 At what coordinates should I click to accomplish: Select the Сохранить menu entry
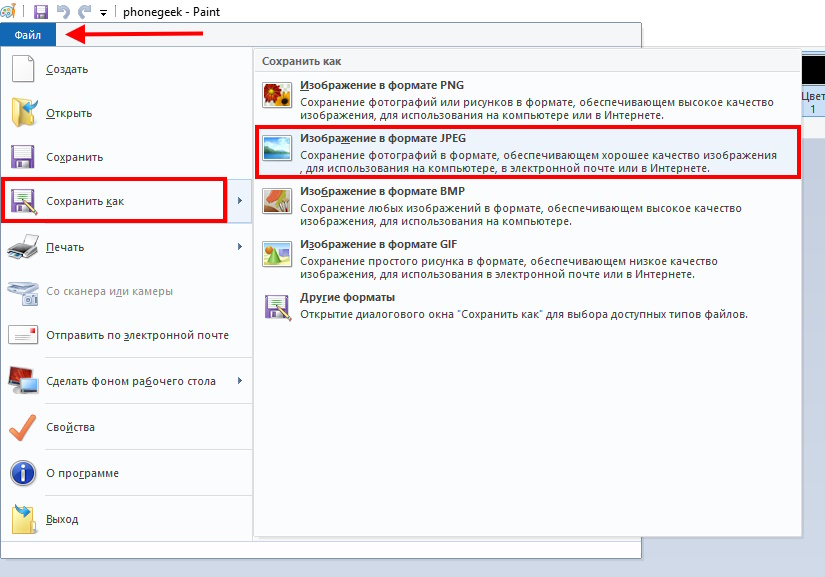point(126,157)
